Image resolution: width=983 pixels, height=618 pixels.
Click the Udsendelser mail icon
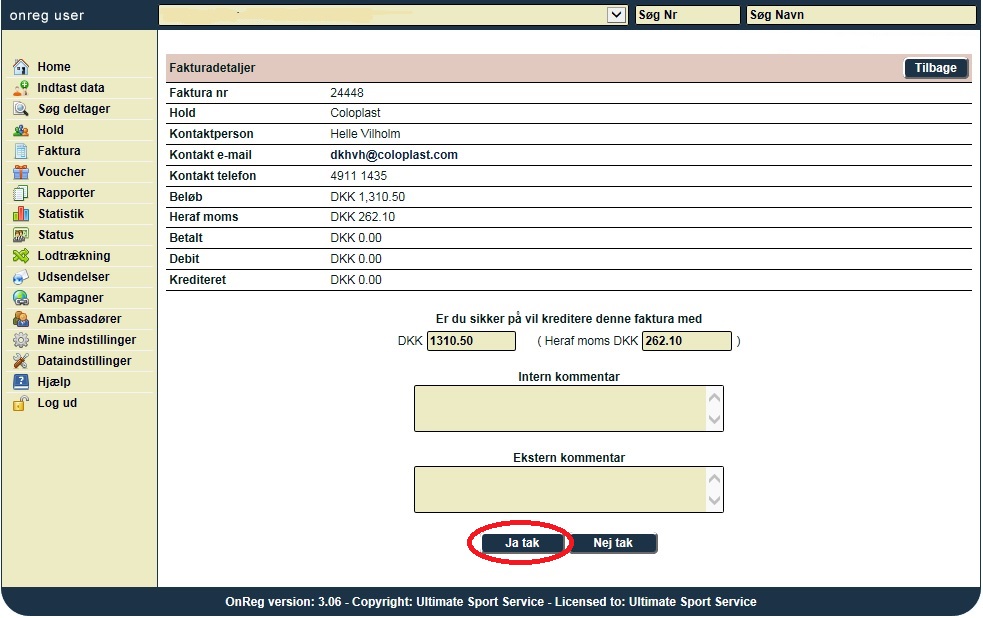coord(21,276)
